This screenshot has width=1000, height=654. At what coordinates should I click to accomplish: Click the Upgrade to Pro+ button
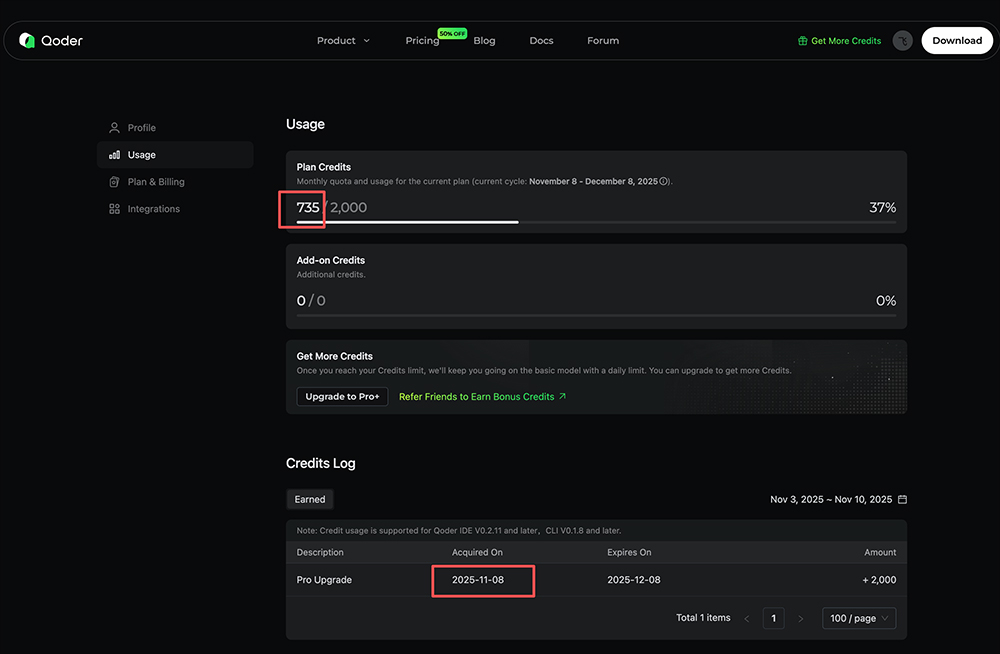click(342, 397)
